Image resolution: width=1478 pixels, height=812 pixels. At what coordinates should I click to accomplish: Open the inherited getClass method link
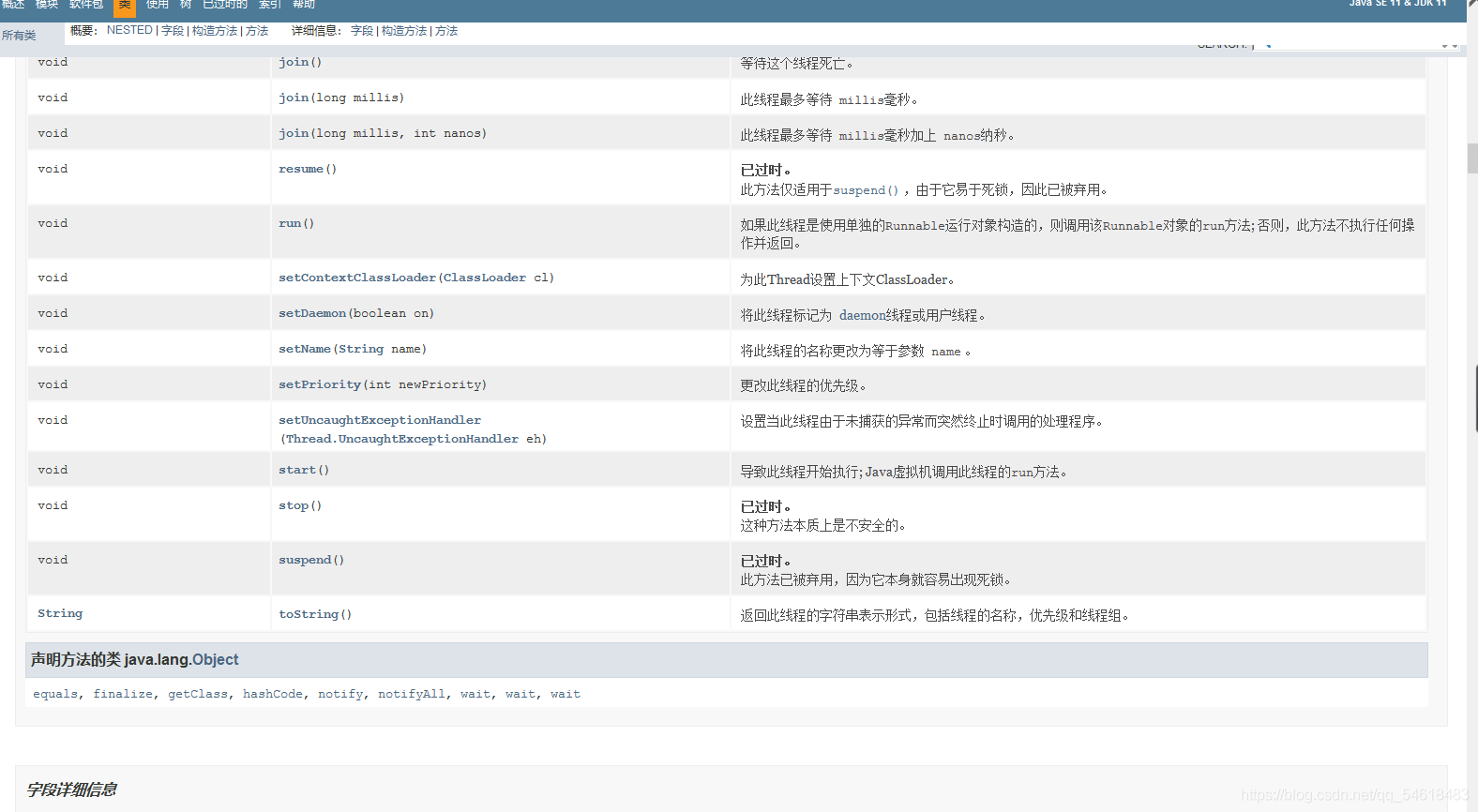(x=198, y=694)
